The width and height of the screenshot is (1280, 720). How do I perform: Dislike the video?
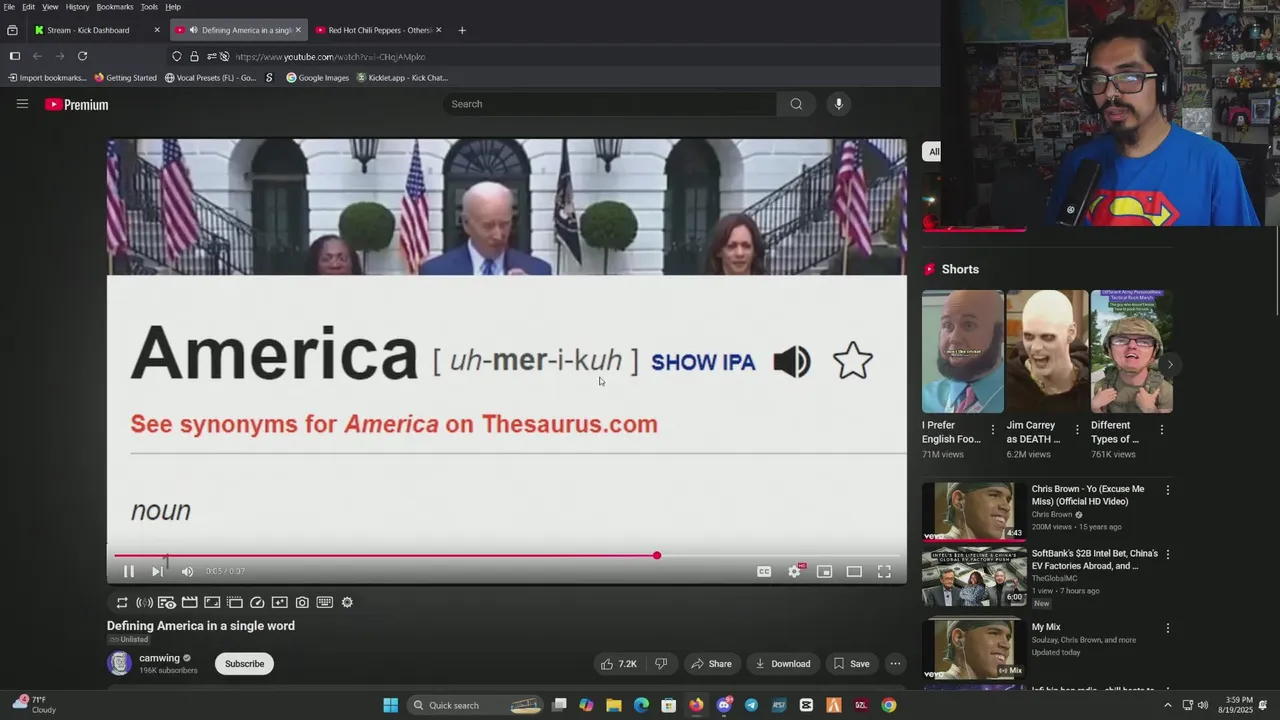click(661, 664)
